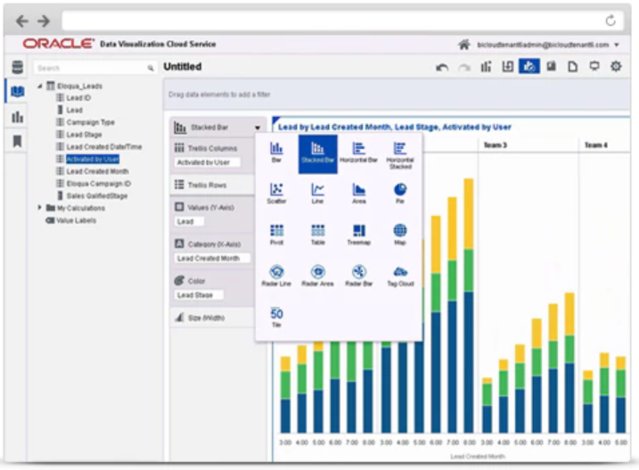Choose the Pivot table type
The height and width of the screenshot is (470, 639).
pyautogui.click(x=276, y=235)
